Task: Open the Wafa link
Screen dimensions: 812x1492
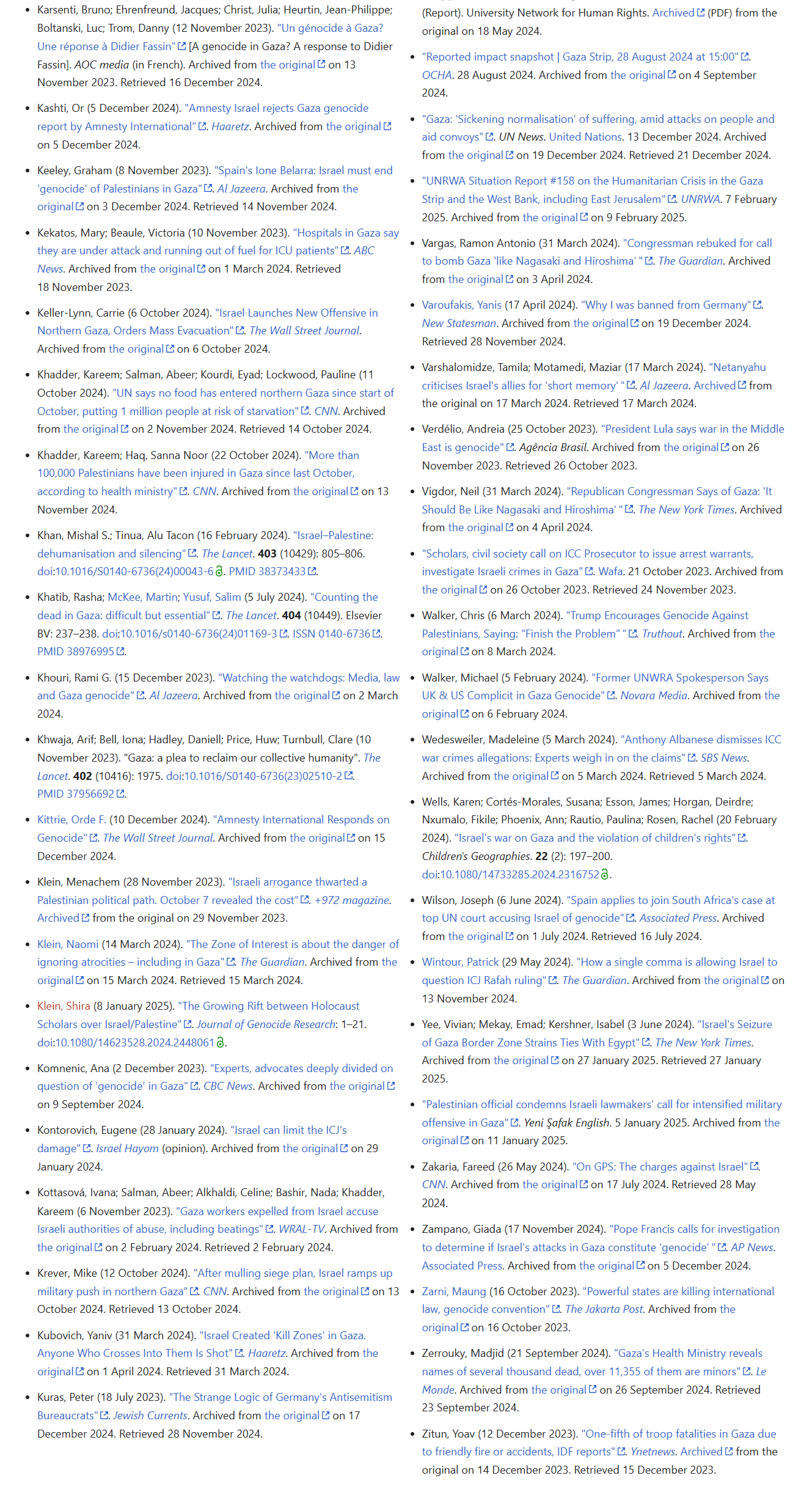Action: [x=610, y=571]
